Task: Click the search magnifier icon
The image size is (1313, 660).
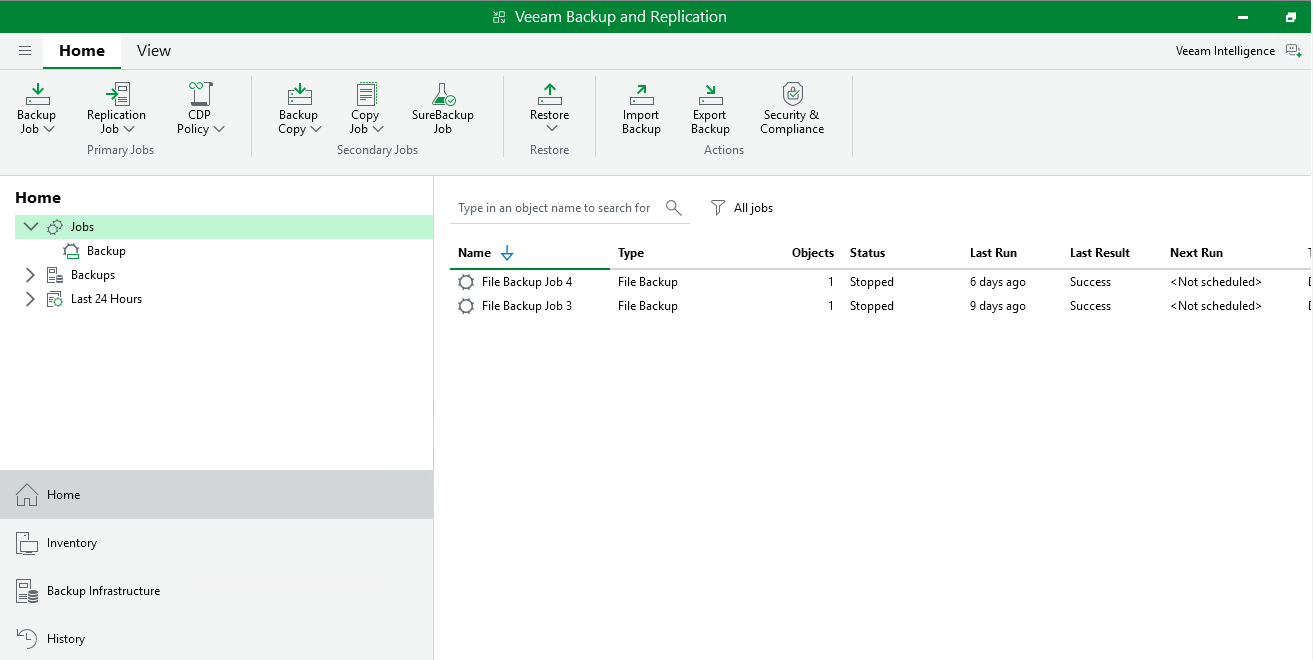Action: coord(673,208)
